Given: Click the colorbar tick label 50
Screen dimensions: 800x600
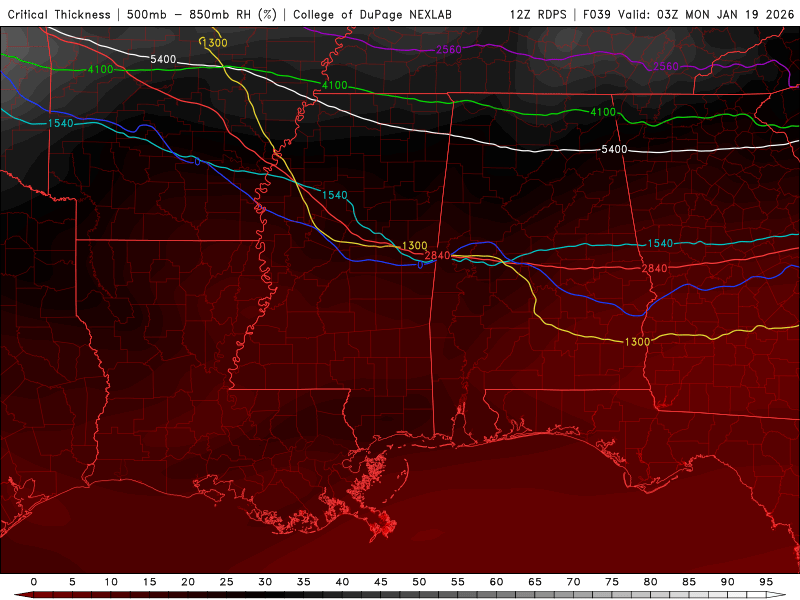Looking at the screenshot, I should pos(419,582).
